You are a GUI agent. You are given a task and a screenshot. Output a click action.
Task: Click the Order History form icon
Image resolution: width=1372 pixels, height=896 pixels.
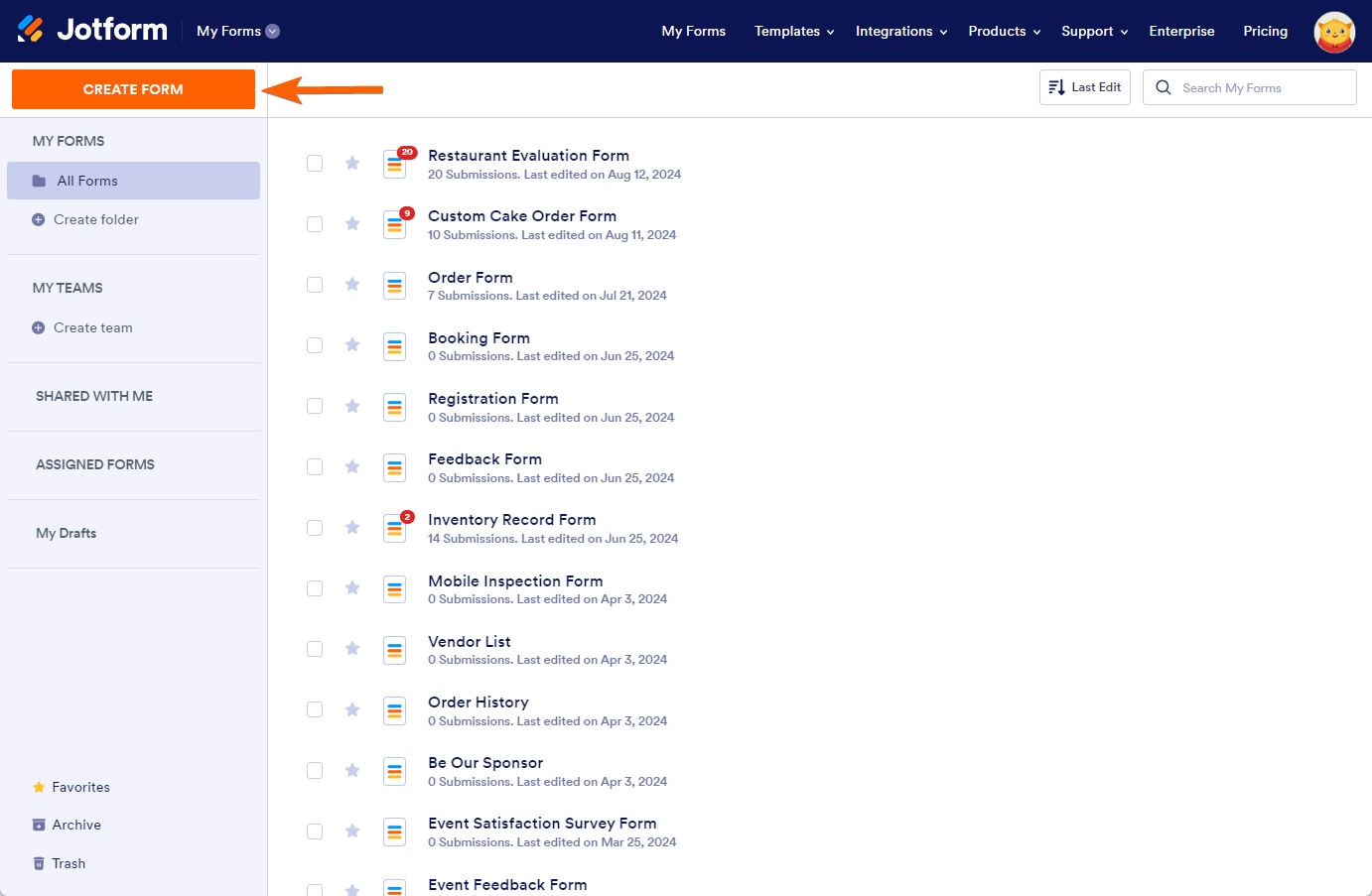click(x=395, y=710)
